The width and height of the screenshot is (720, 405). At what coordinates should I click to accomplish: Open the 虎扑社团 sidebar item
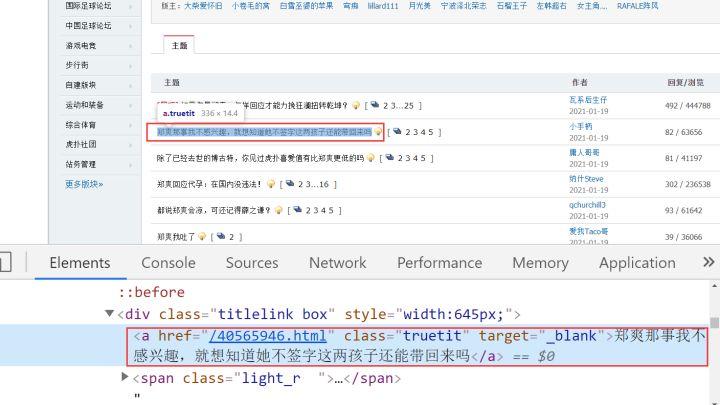[x=81, y=144]
